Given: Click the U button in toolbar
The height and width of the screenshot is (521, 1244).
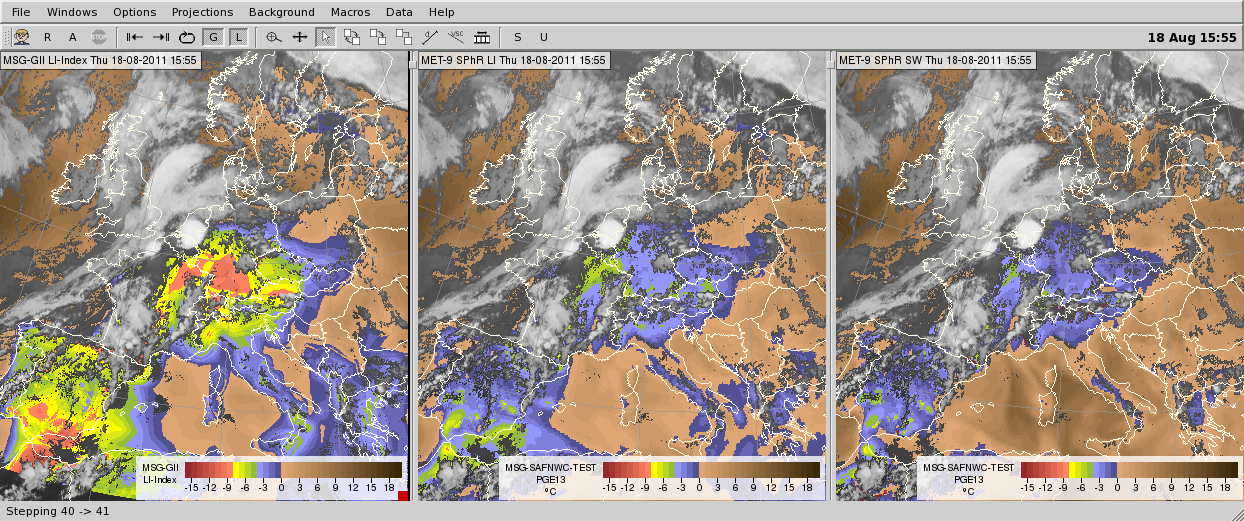Looking at the screenshot, I should tap(543, 37).
